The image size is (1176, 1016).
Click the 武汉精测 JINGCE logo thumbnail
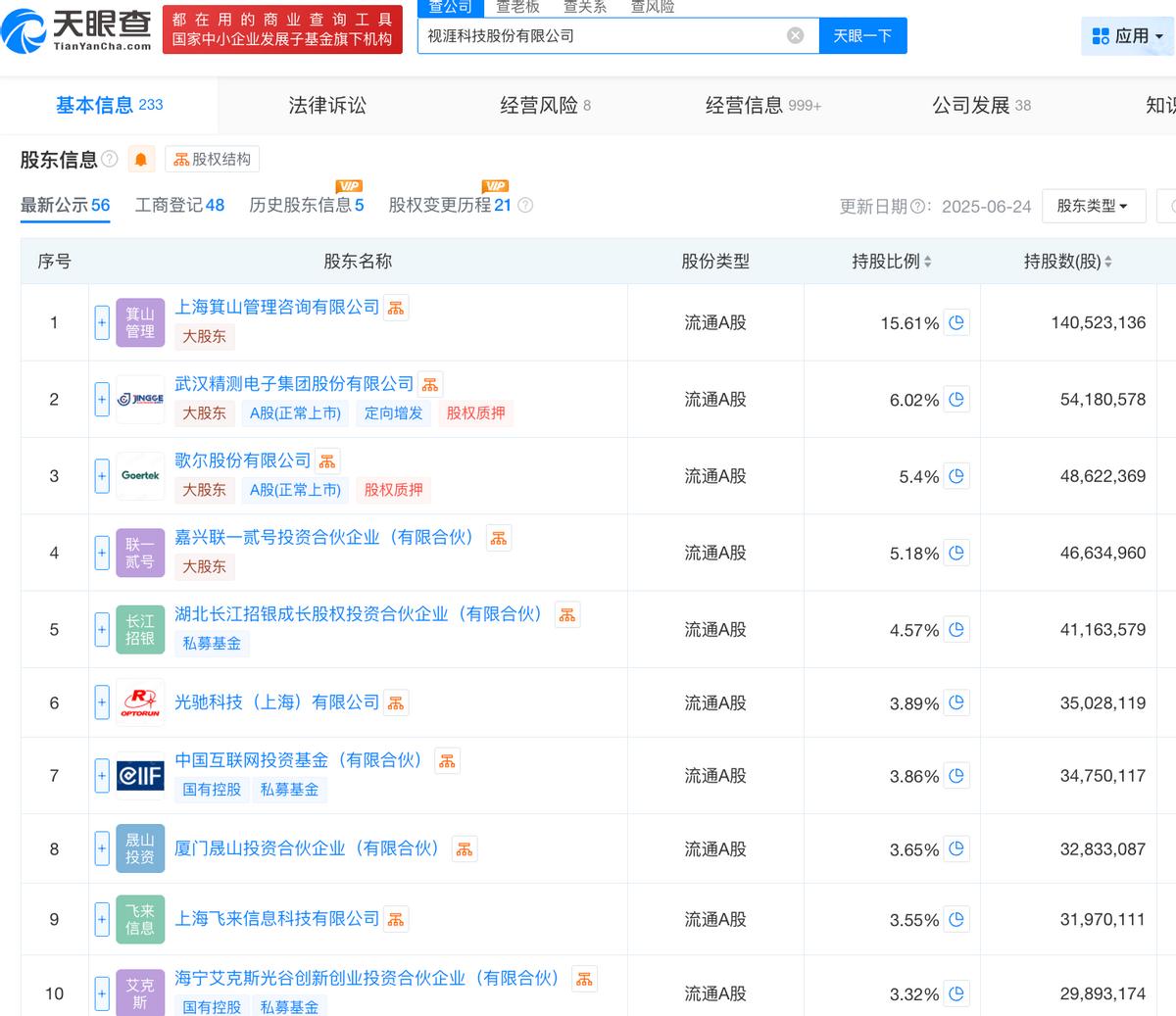pyautogui.click(x=140, y=400)
